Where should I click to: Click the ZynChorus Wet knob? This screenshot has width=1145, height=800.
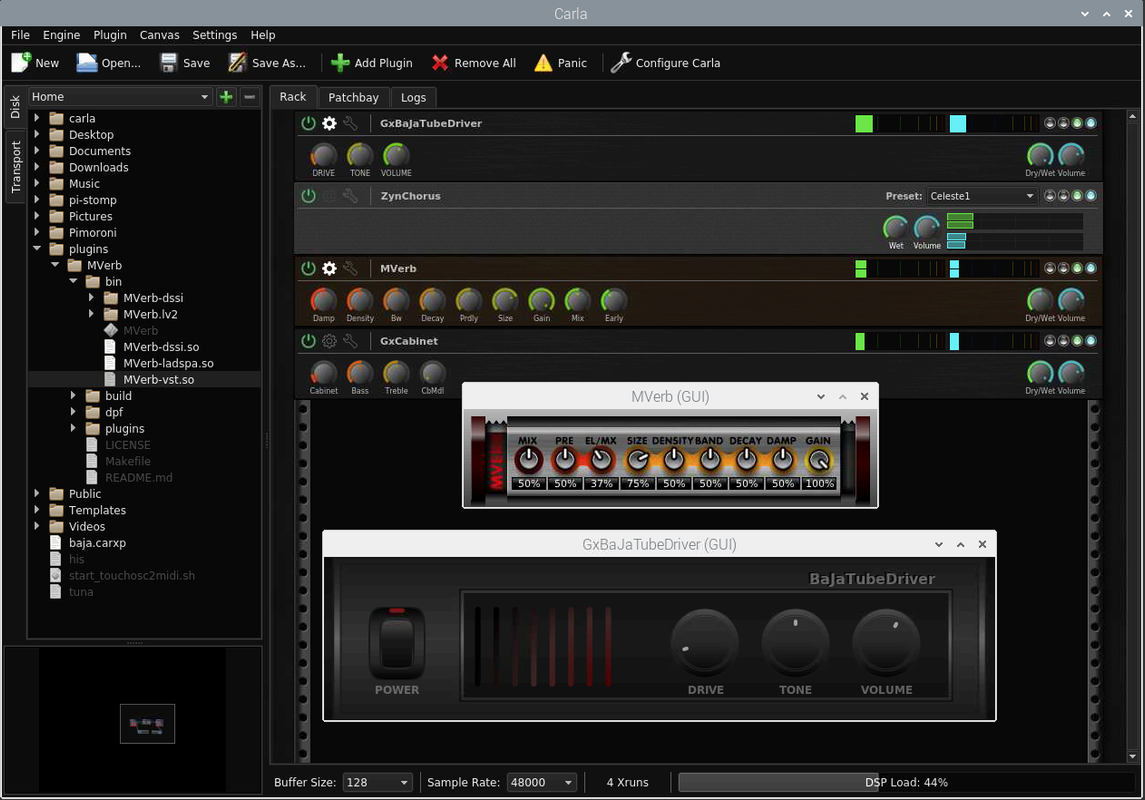(896, 228)
